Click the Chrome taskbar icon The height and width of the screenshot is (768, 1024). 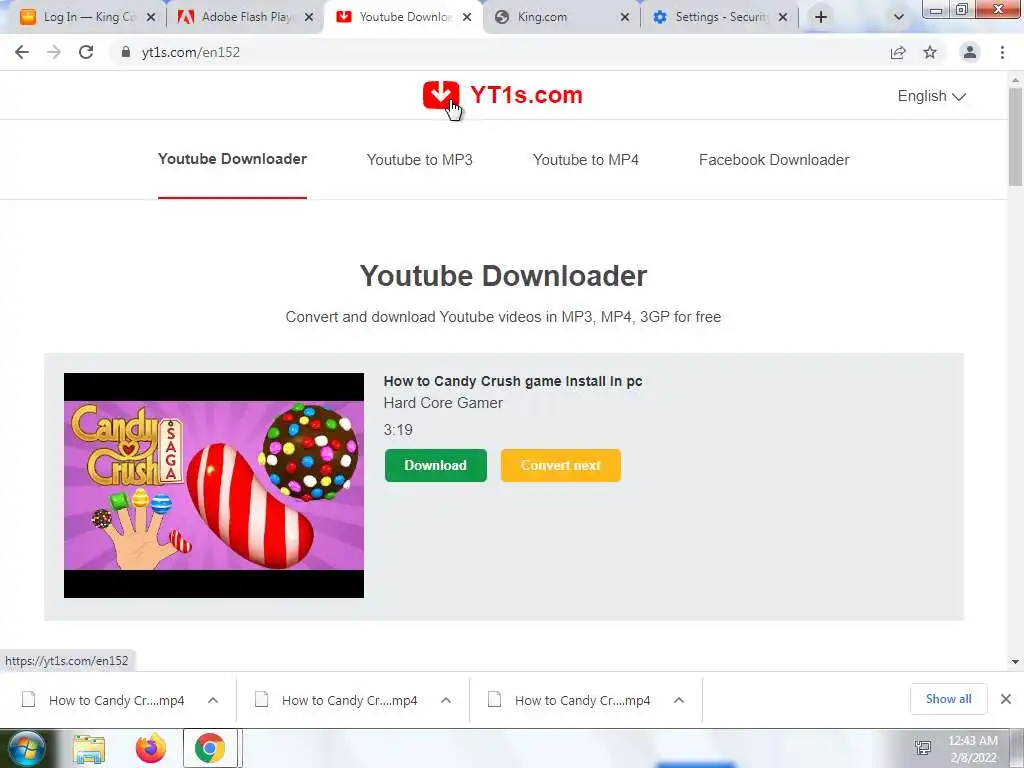tap(210, 748)
